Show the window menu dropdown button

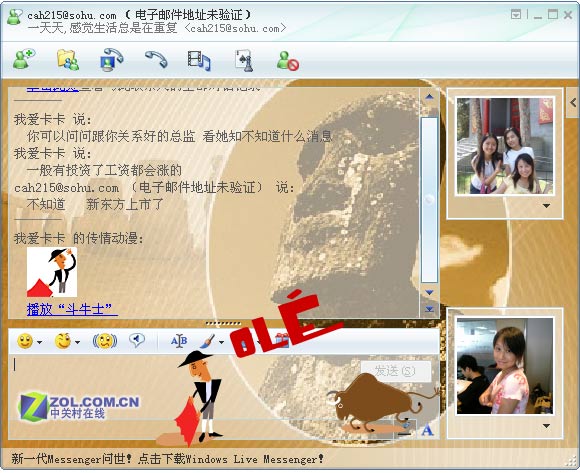tap(516, 14)
